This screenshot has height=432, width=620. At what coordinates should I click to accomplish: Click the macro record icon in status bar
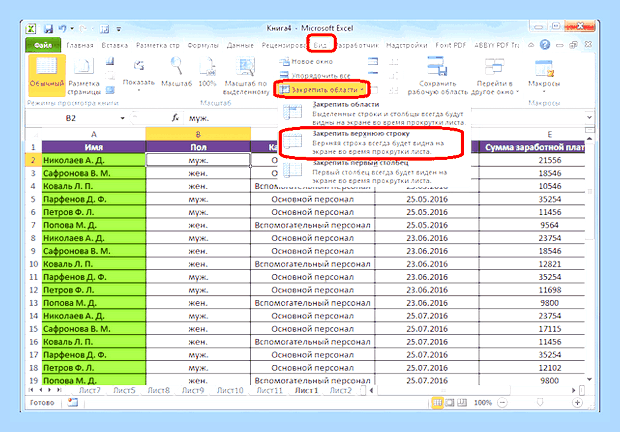point(73,402)
